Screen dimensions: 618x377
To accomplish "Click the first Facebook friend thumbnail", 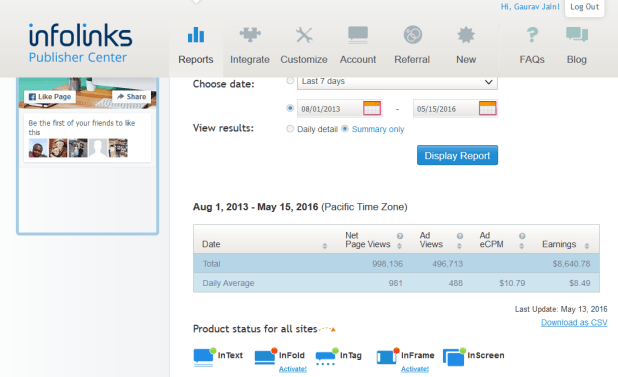I will (38, 148).
